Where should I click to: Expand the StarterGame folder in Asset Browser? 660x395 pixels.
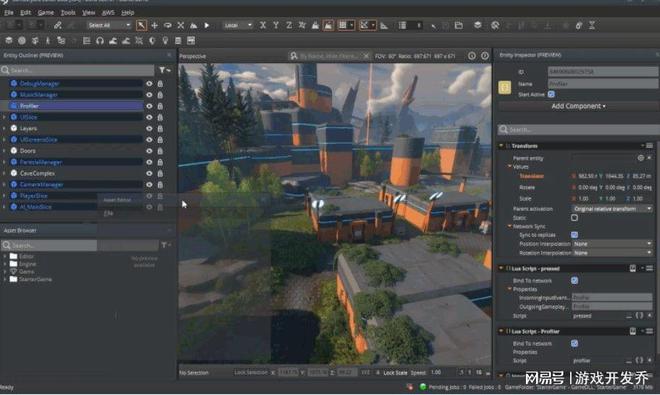(x=4, y=279)
